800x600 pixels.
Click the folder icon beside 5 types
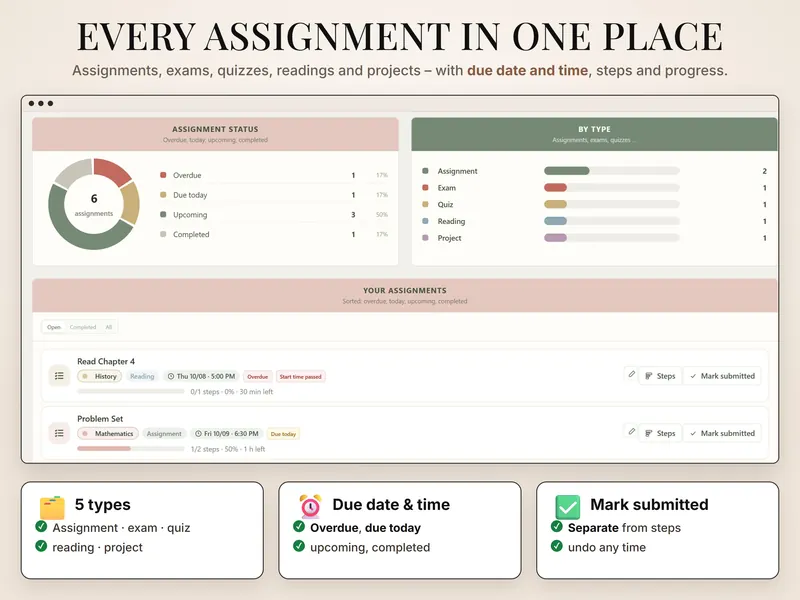[x=53, y=507]
